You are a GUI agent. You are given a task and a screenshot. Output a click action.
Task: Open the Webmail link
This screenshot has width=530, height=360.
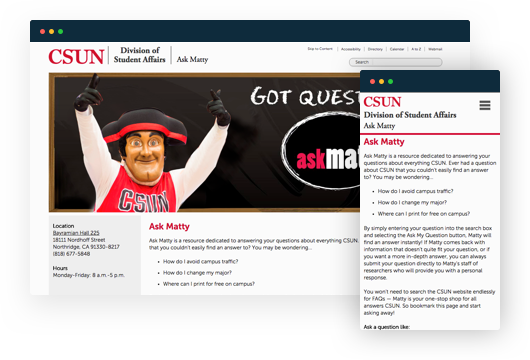(x=435, y=49)
